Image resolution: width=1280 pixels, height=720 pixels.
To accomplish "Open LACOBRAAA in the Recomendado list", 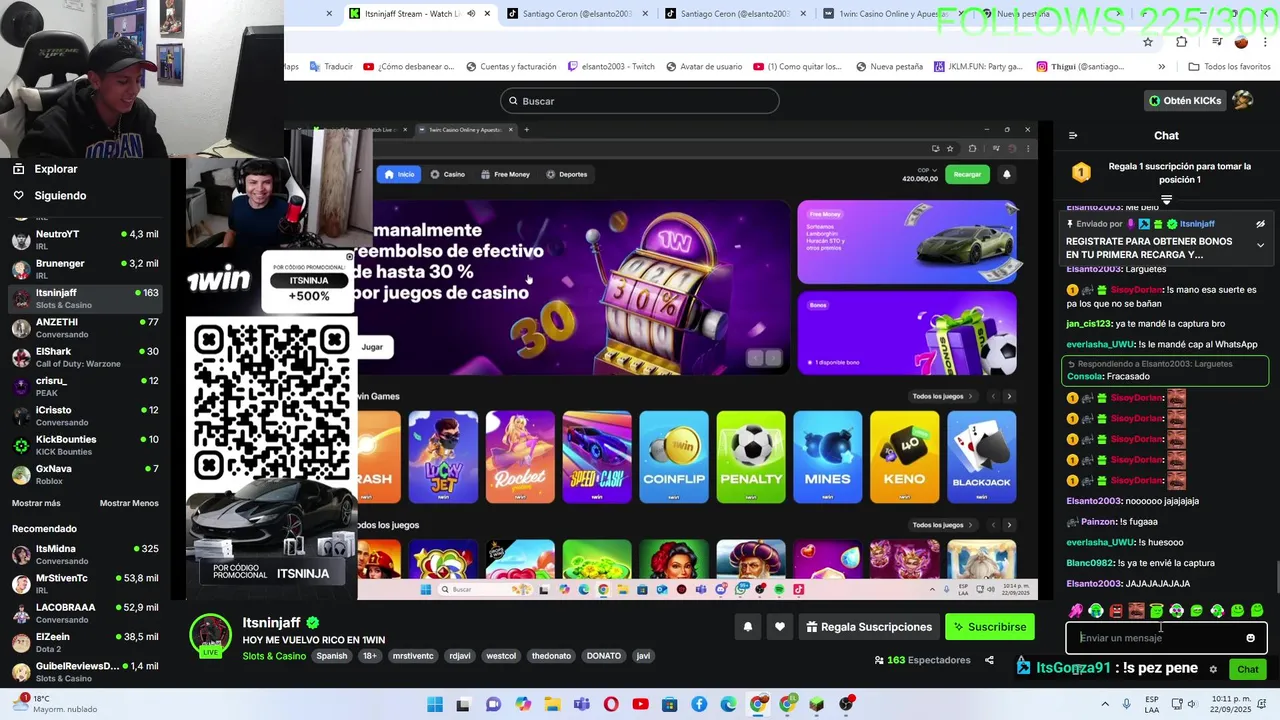I will [84, 613].
